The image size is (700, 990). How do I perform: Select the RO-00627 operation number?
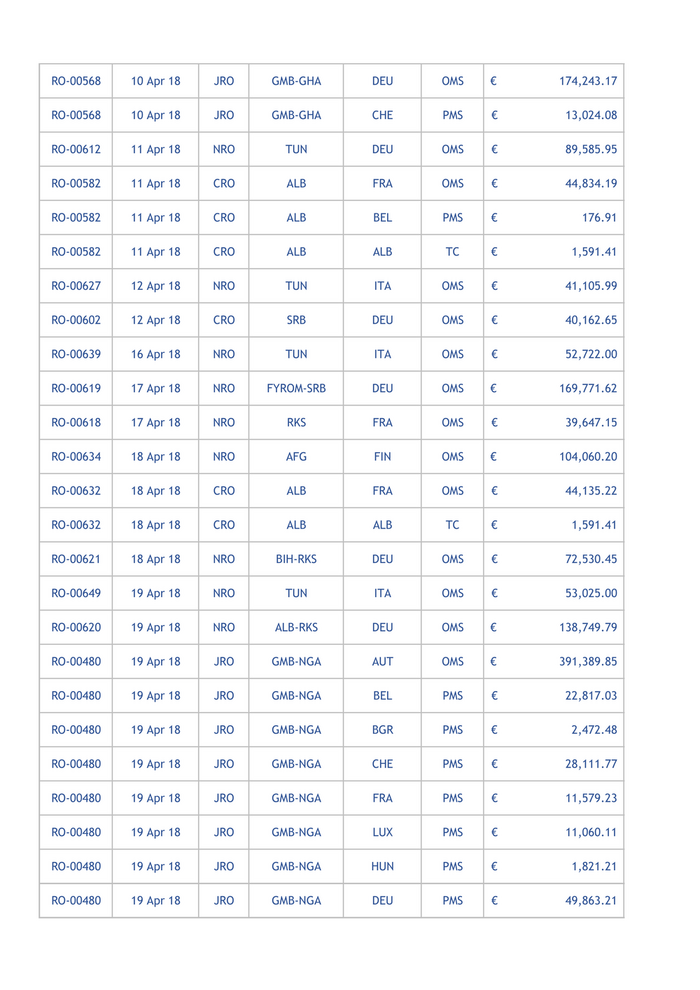pyautogui.click(x=76, y=286)
